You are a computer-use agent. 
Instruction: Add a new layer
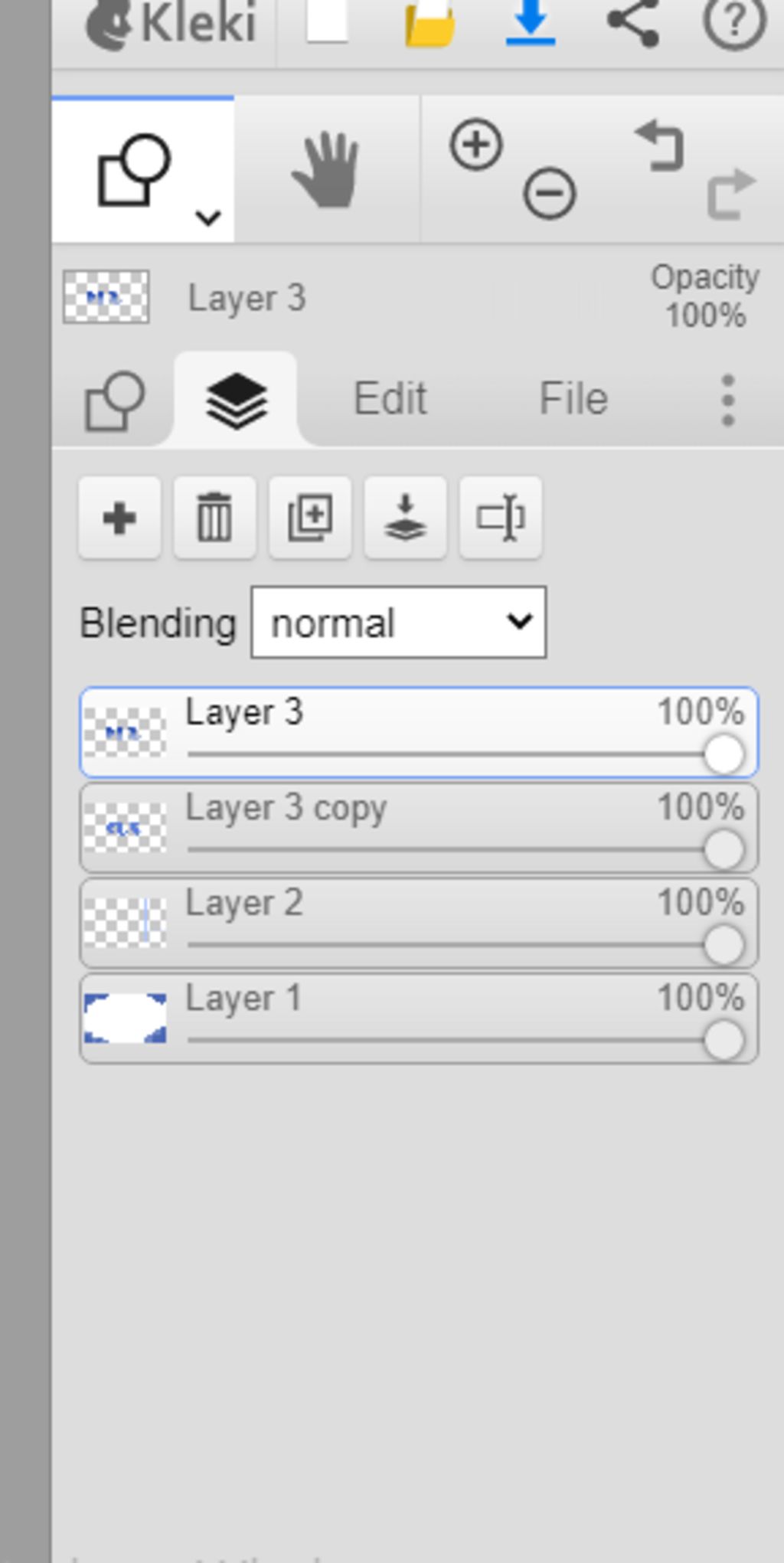[119, 518]
